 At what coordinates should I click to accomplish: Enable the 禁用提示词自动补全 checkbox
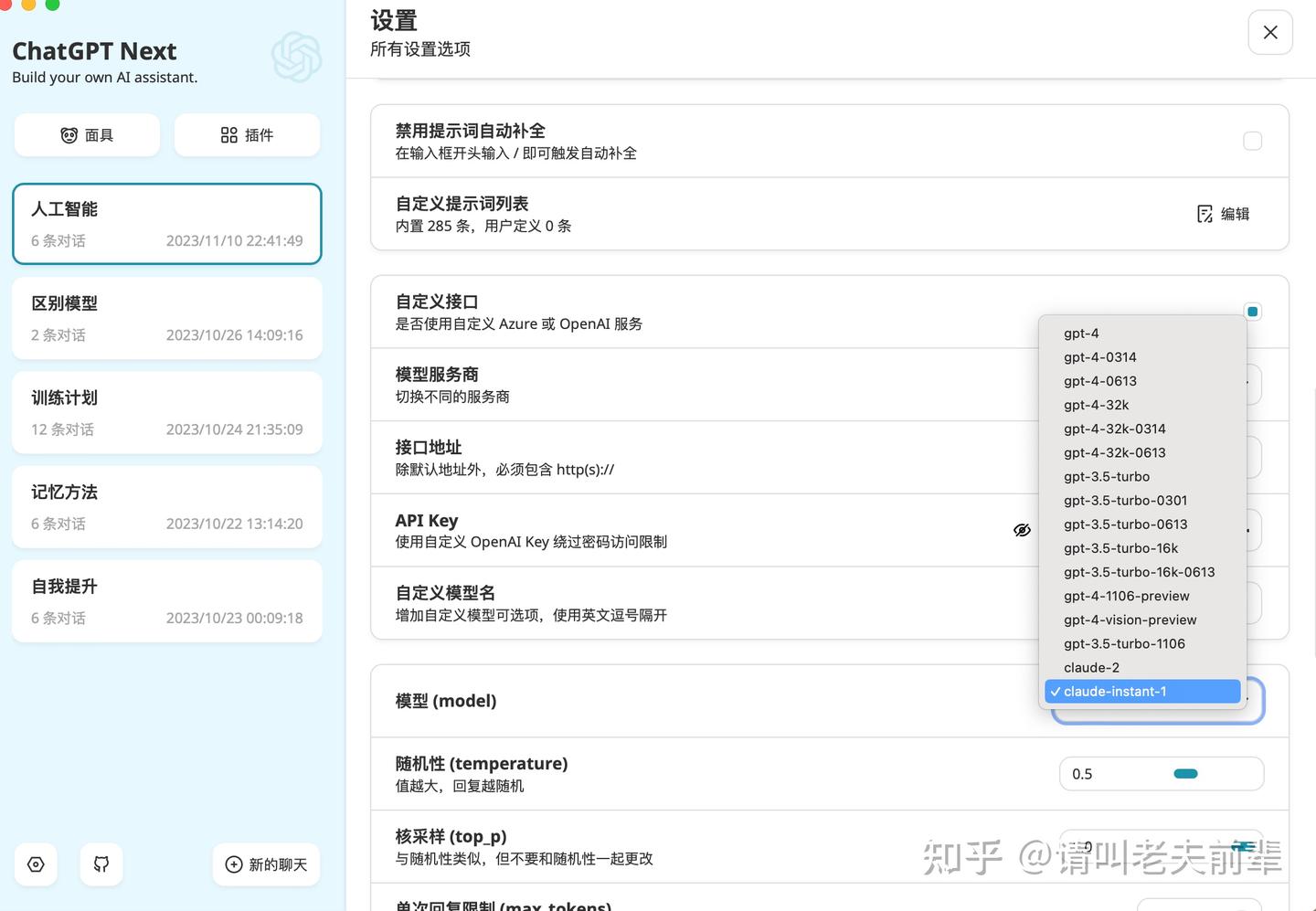pyautogui.click(x=1253, y=141)
